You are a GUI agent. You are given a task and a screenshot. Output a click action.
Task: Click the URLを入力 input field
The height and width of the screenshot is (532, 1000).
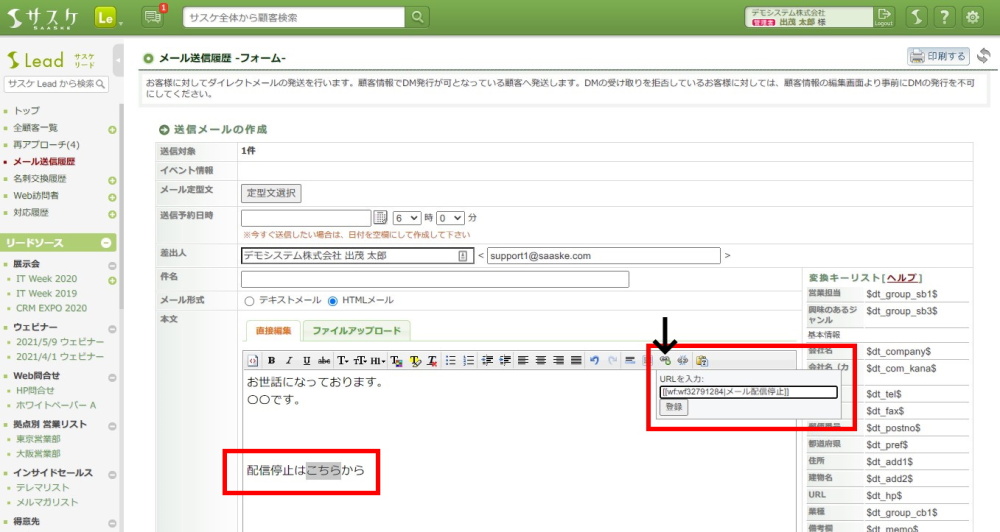(748, 392)
